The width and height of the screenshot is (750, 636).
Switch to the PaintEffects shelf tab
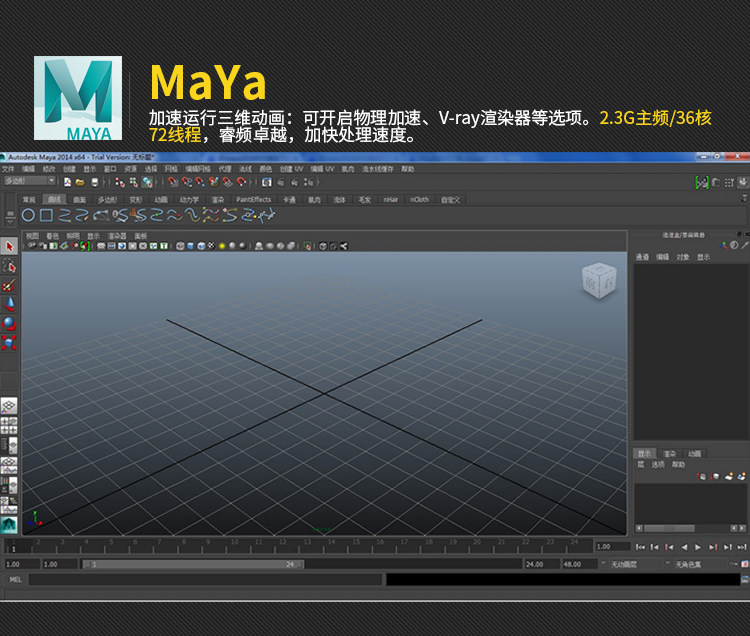(254, 199)
